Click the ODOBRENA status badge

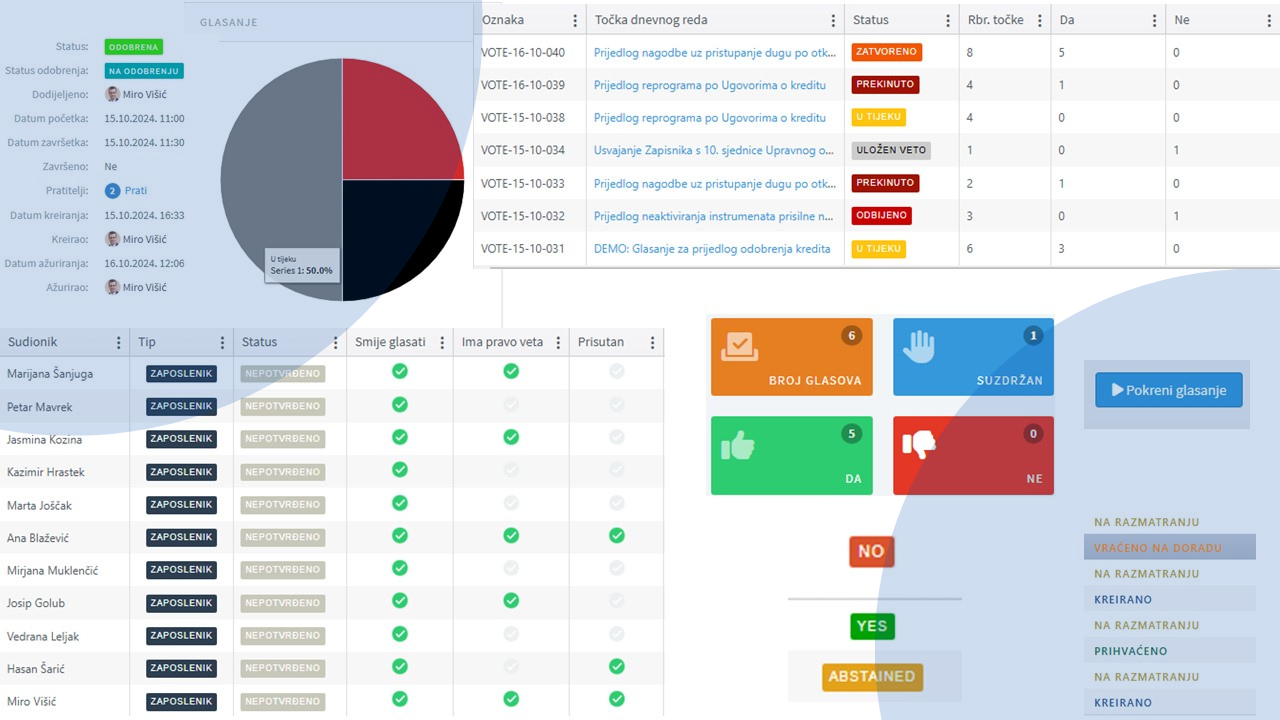click(x=133, y=47)
